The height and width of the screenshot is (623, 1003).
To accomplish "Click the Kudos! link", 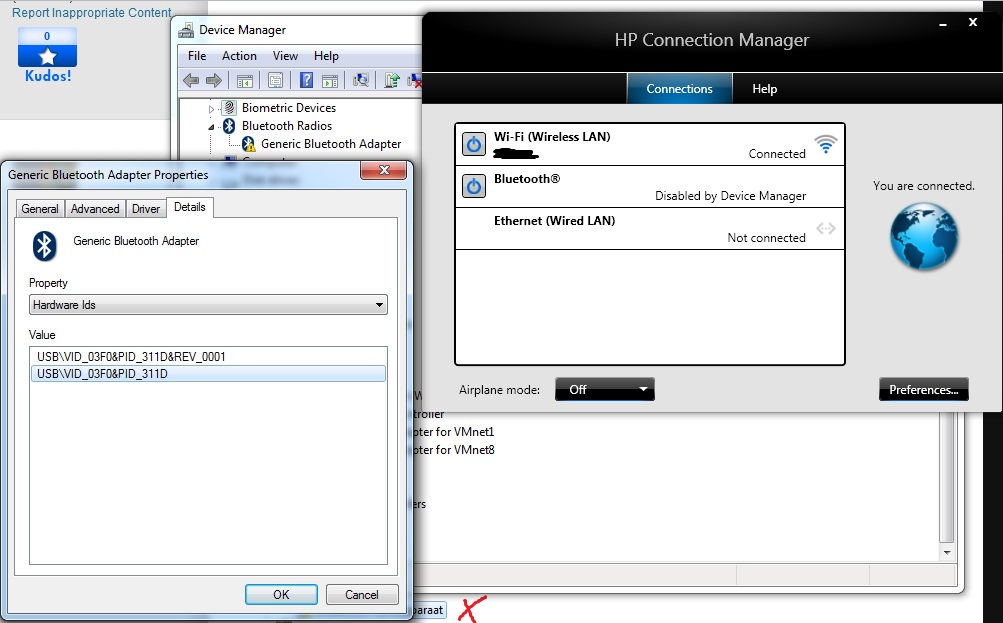I will coord(48,75).
